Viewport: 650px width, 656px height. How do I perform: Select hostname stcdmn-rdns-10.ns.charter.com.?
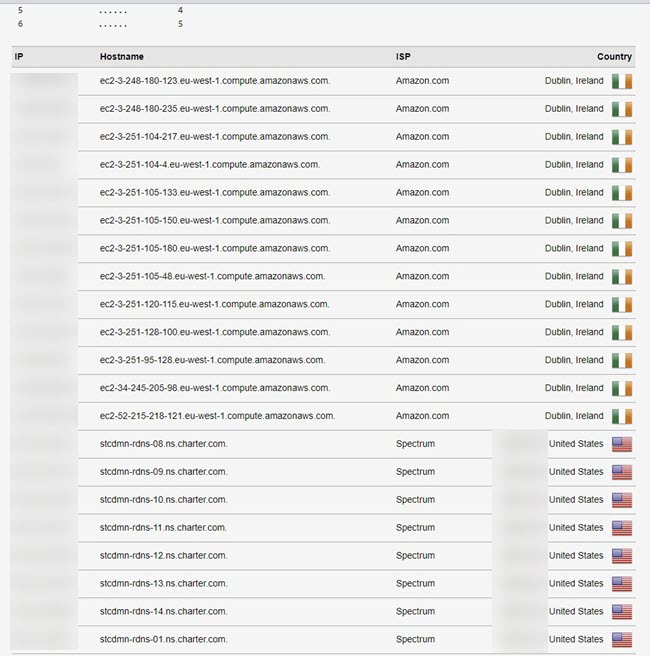pos(164,500)
